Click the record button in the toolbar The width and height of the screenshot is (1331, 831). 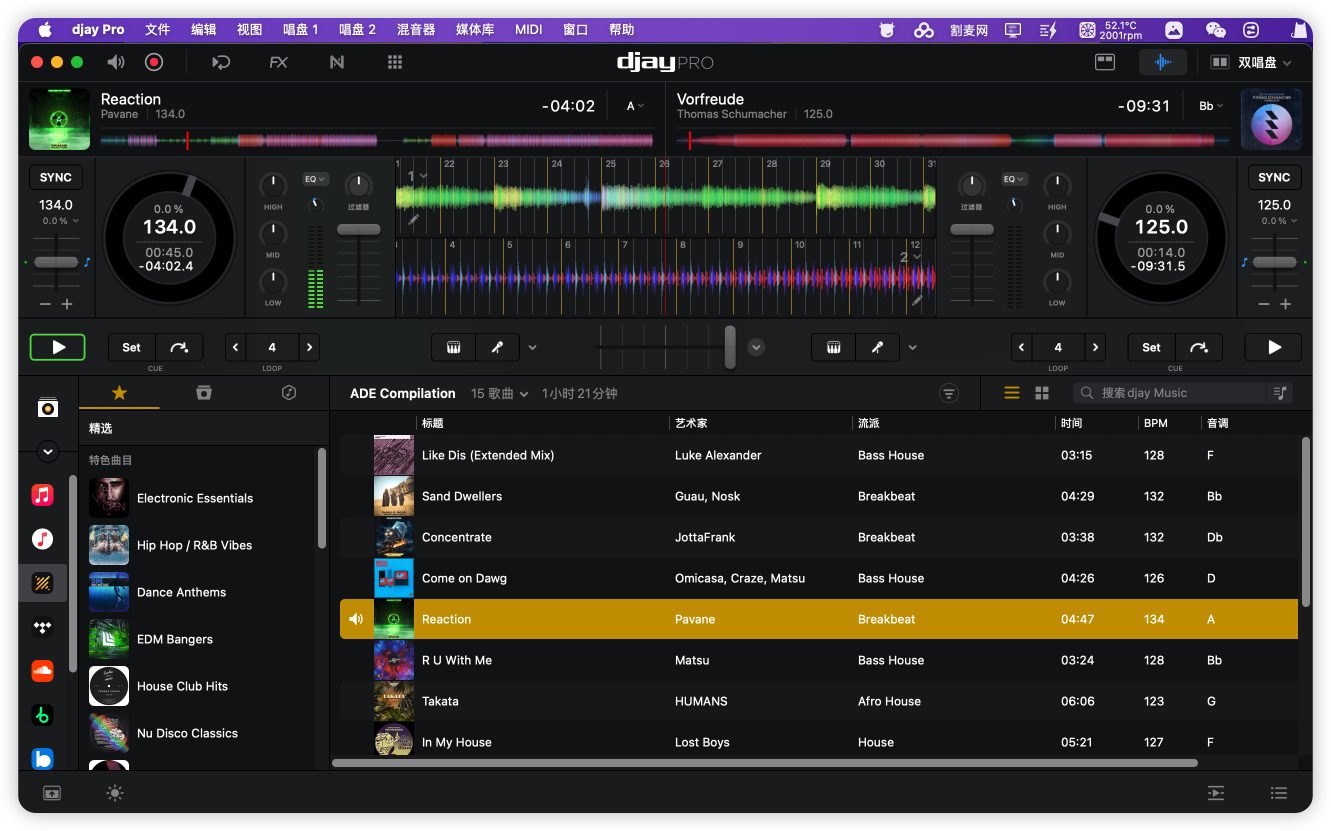pyautogui.click(x=154, y=62)
